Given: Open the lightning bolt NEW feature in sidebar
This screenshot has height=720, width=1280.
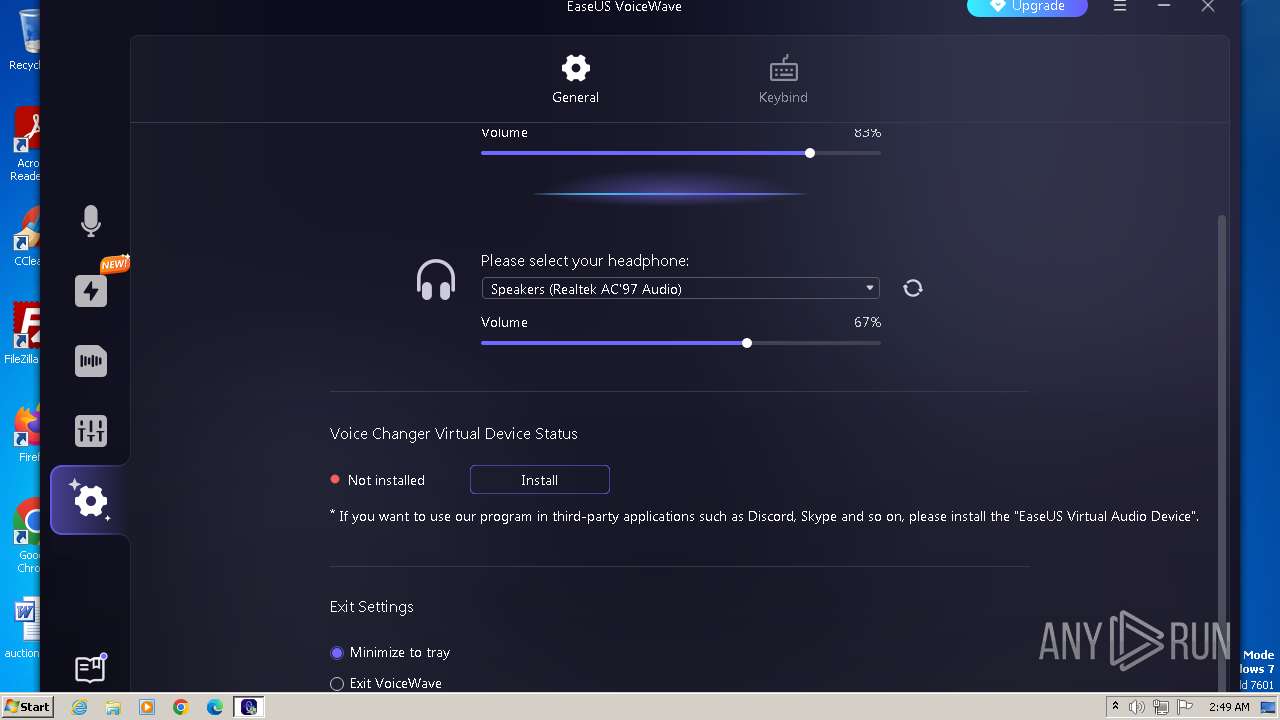Looking at the screenshot, I should click(91, 291).
